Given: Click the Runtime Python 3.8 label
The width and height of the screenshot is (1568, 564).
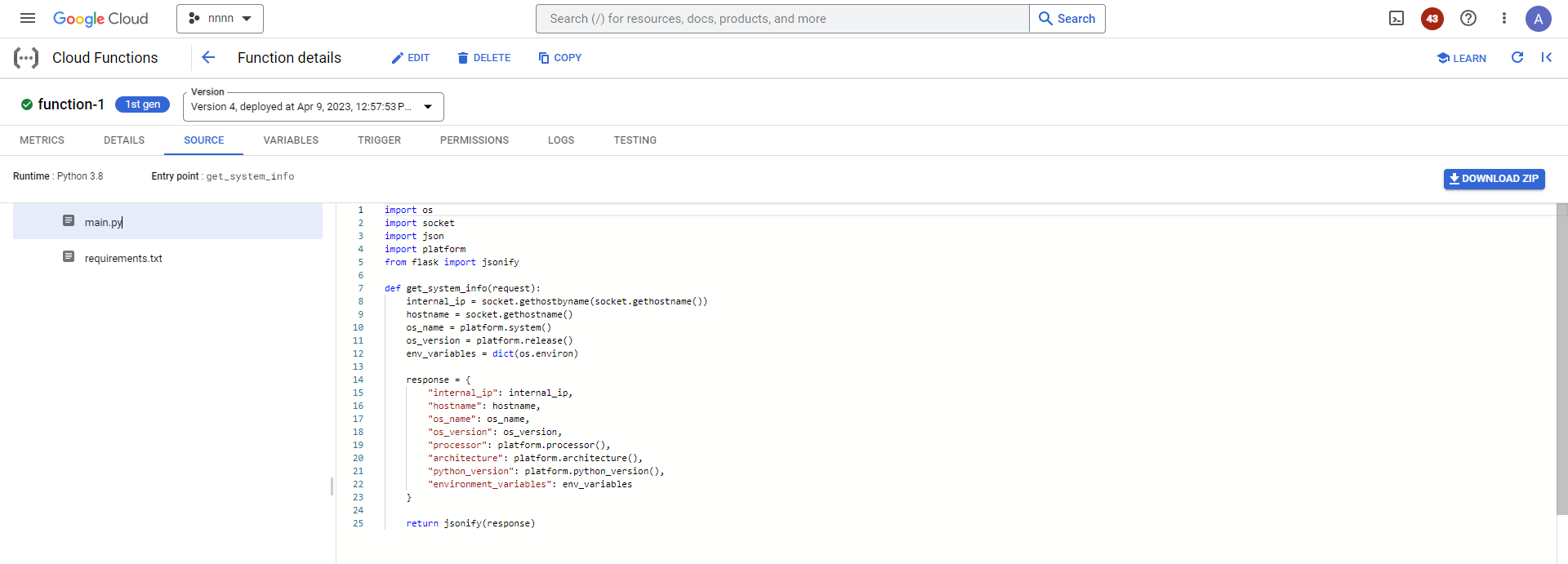Looking at the screenshot, I should click(x=58, y=176).
